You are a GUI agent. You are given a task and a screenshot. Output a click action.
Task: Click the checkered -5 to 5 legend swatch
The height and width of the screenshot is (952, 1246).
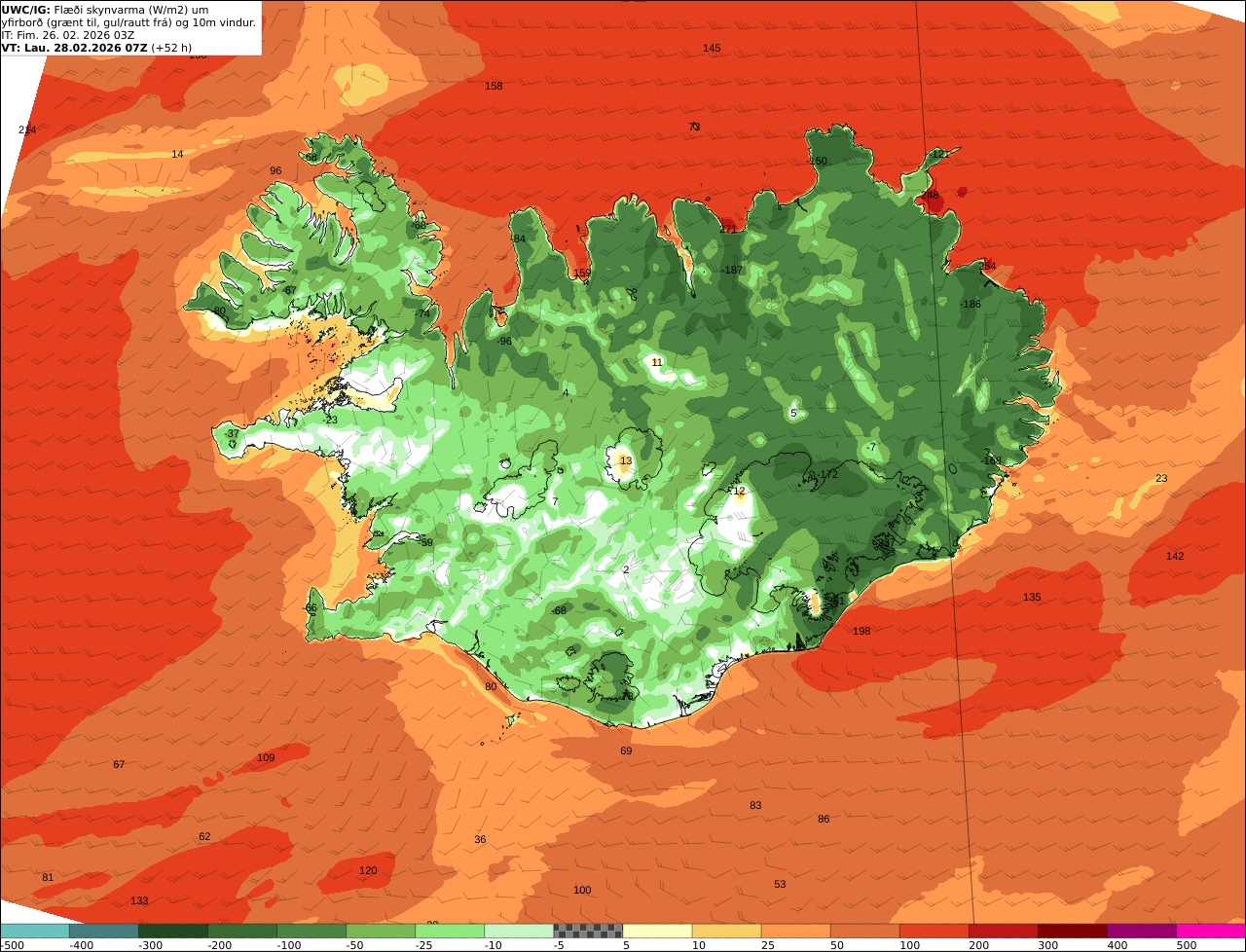click(x=588, y=931)
